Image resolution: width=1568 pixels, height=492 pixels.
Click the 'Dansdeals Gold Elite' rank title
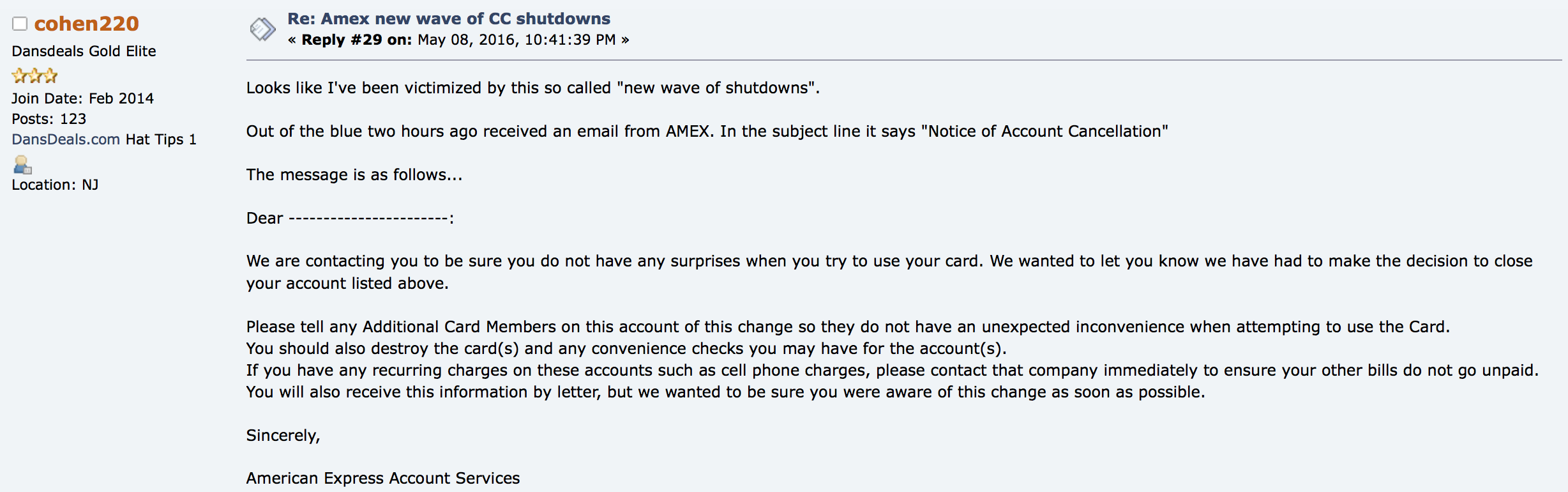[x=84, y=51]
